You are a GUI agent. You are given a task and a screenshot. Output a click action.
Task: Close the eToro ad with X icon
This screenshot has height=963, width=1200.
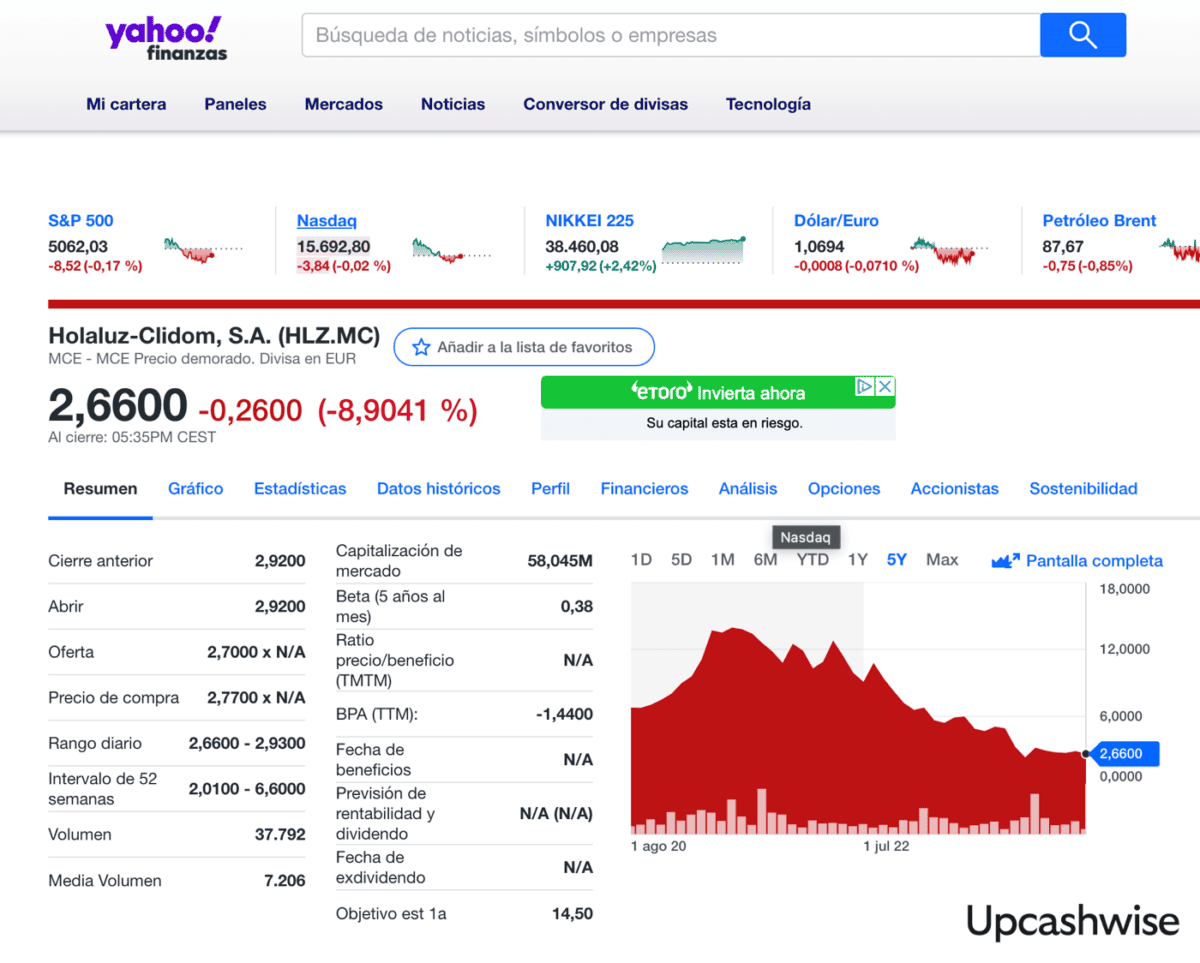click(x=885, y=386)
